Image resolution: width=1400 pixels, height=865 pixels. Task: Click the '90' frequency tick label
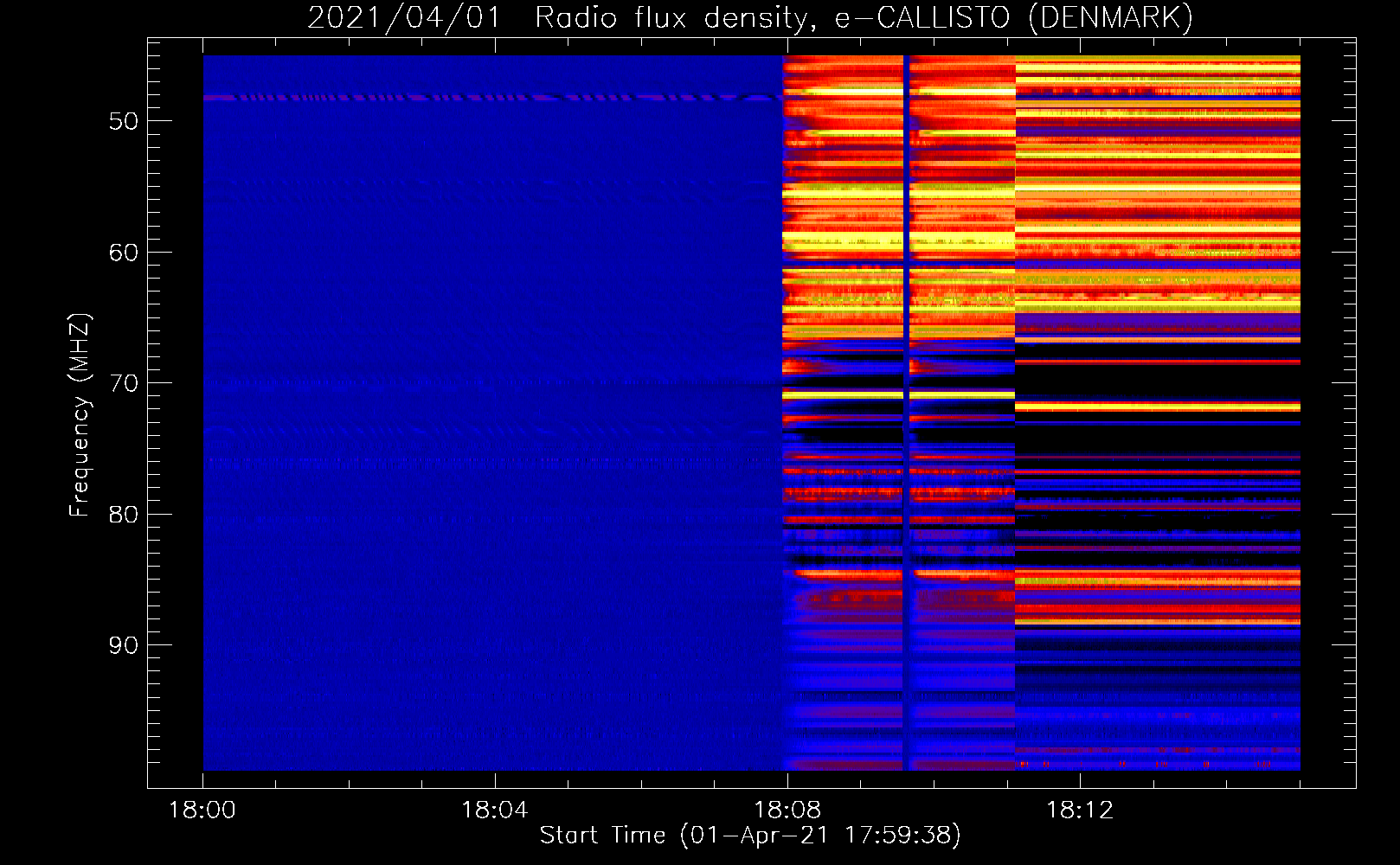tap(123, 645)
